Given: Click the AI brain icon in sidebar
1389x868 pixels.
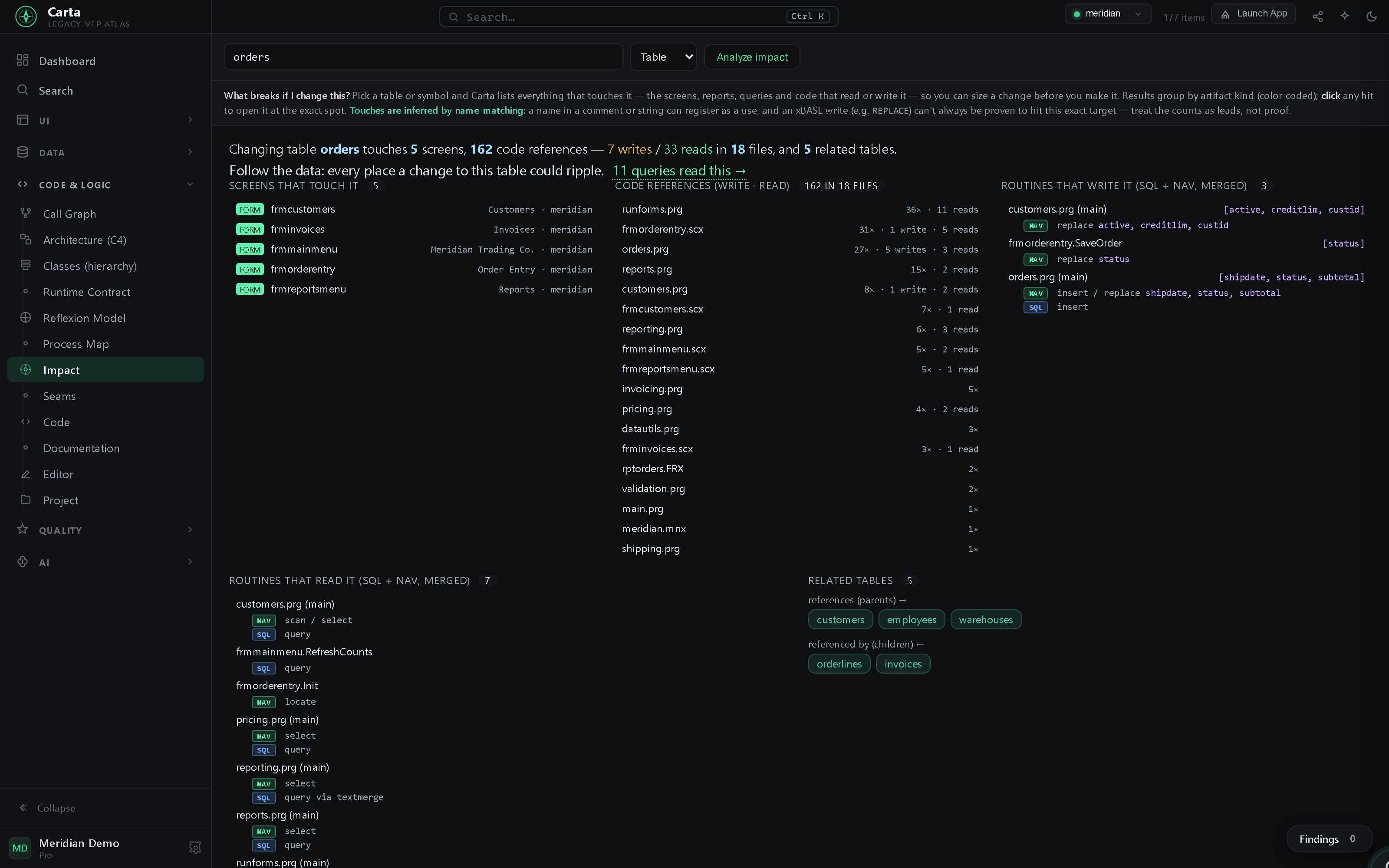Looking at the screenshot, I should (23, 562).
